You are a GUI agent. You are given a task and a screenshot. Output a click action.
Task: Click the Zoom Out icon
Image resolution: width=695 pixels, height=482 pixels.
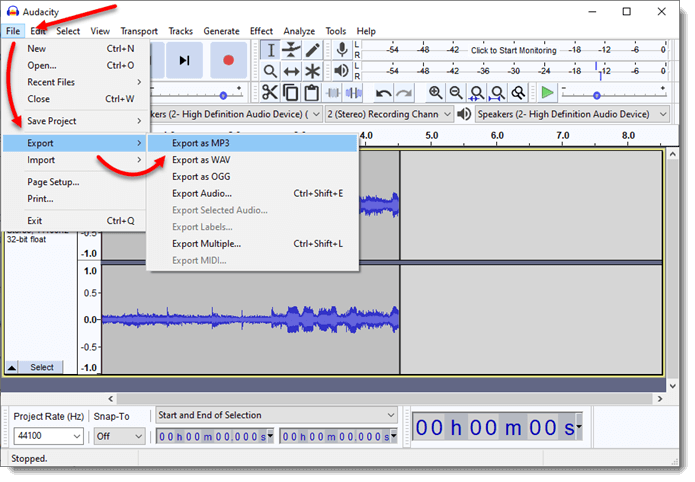[456, 93]
